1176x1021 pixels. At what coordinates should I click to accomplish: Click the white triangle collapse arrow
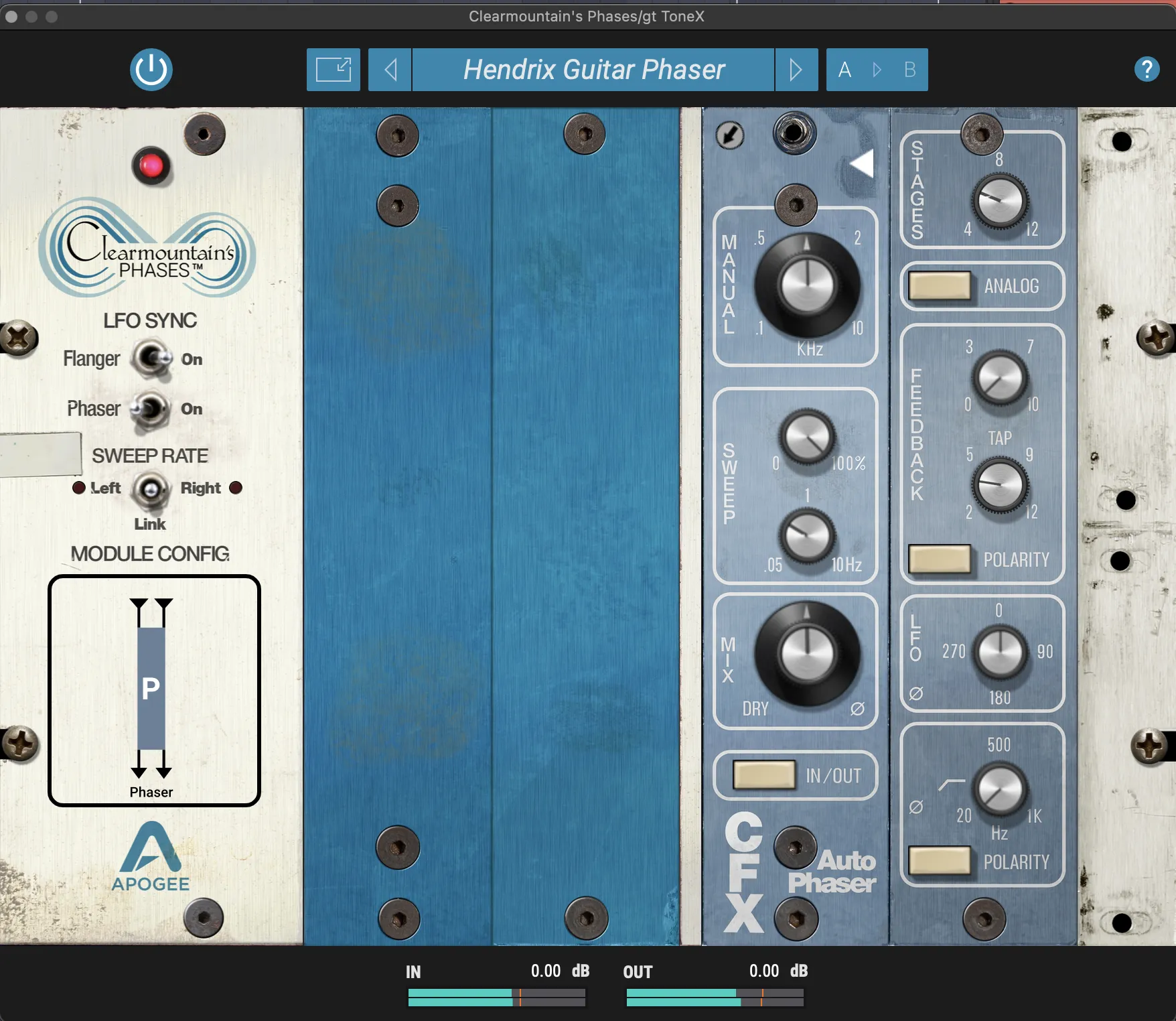pyautogui.click(x=863, y=163)
